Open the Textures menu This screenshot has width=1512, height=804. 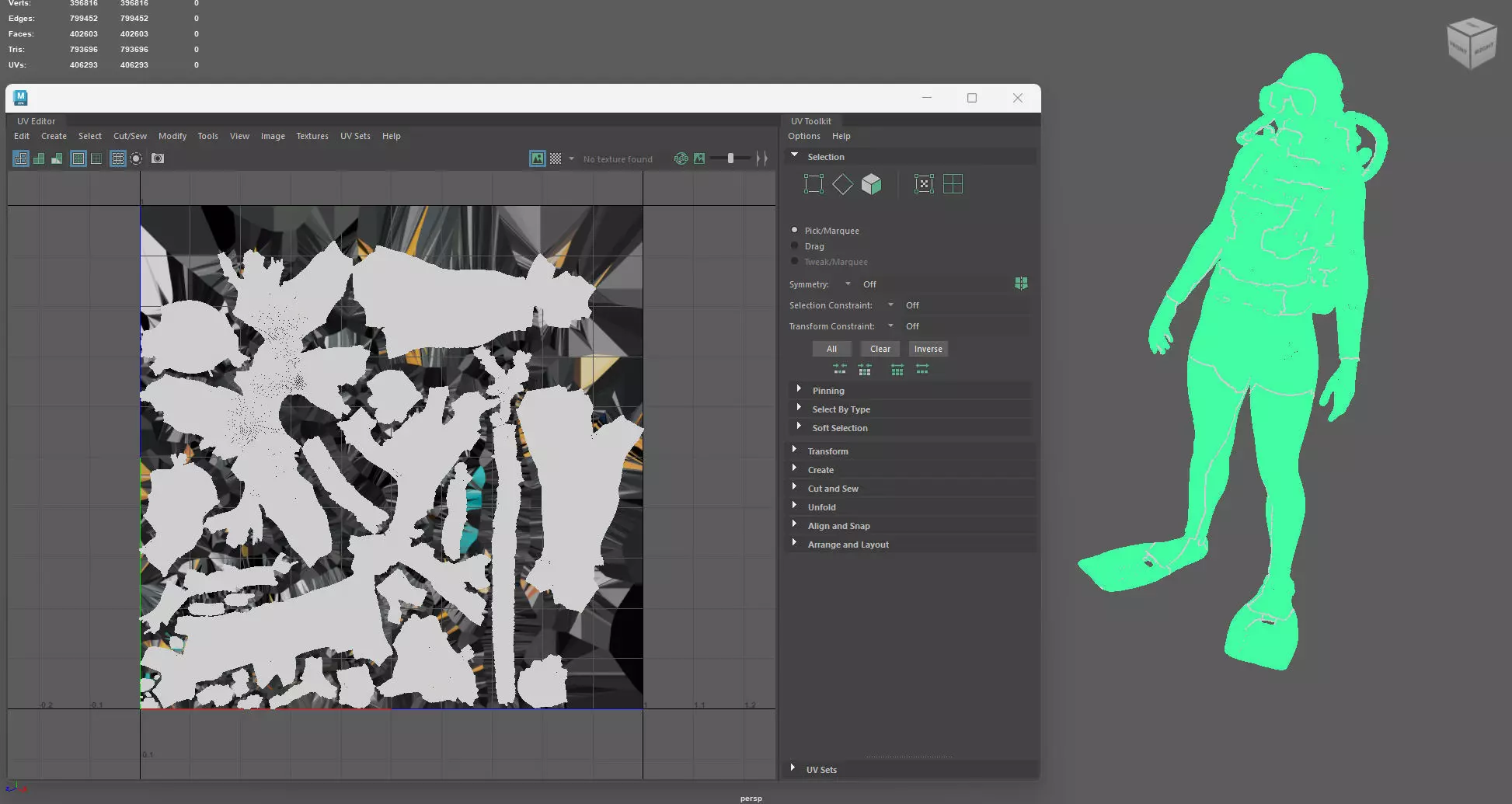(x=312, y=136)
